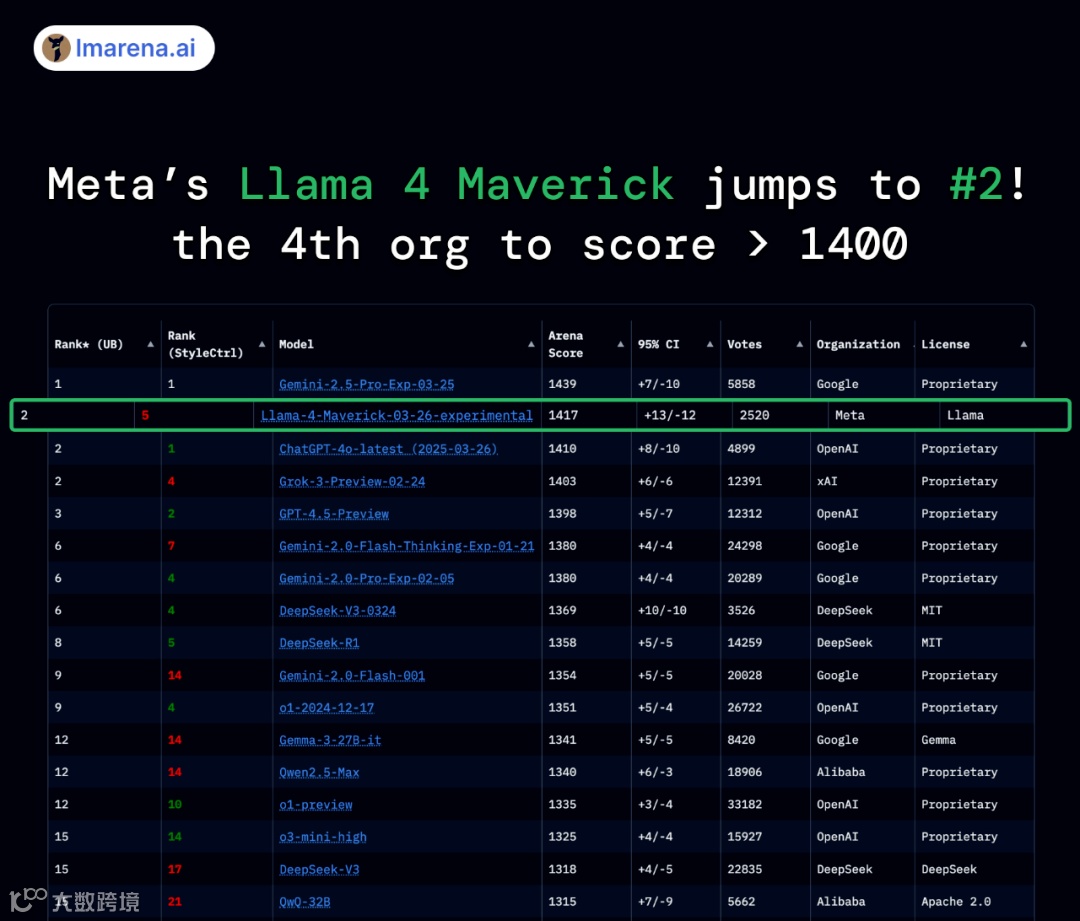
Task: Select StyleCtrl rank 10 in o1-preview row
Action: pos(175,805)
